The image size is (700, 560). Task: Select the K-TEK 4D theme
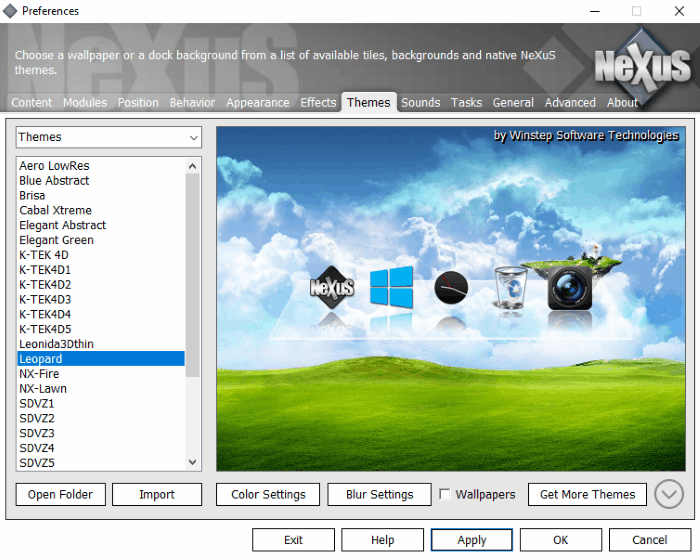101,255
